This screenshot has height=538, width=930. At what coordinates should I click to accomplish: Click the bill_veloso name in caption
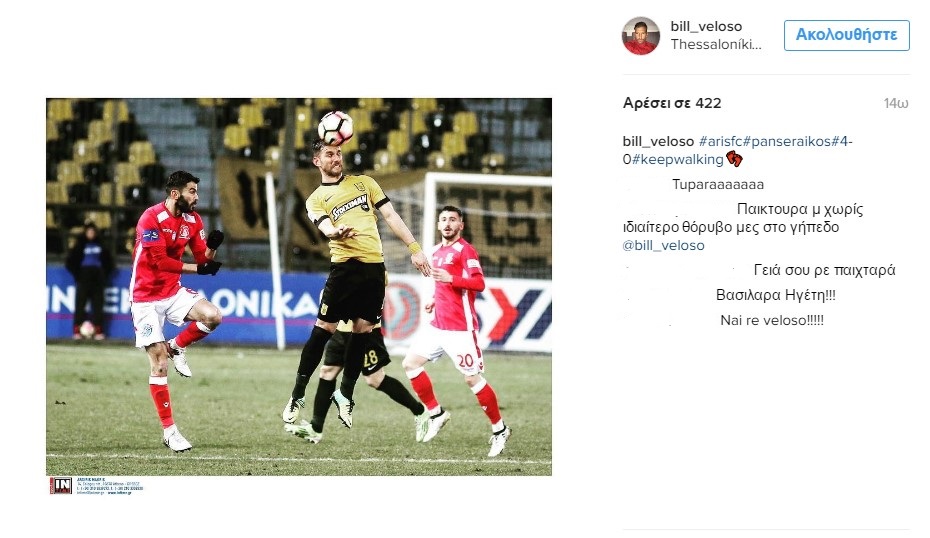pyautogui.click(x=658, y=142)
